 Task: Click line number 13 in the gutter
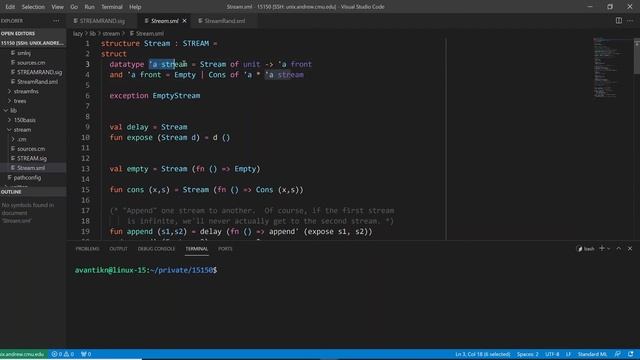click(x=85, y=169)
